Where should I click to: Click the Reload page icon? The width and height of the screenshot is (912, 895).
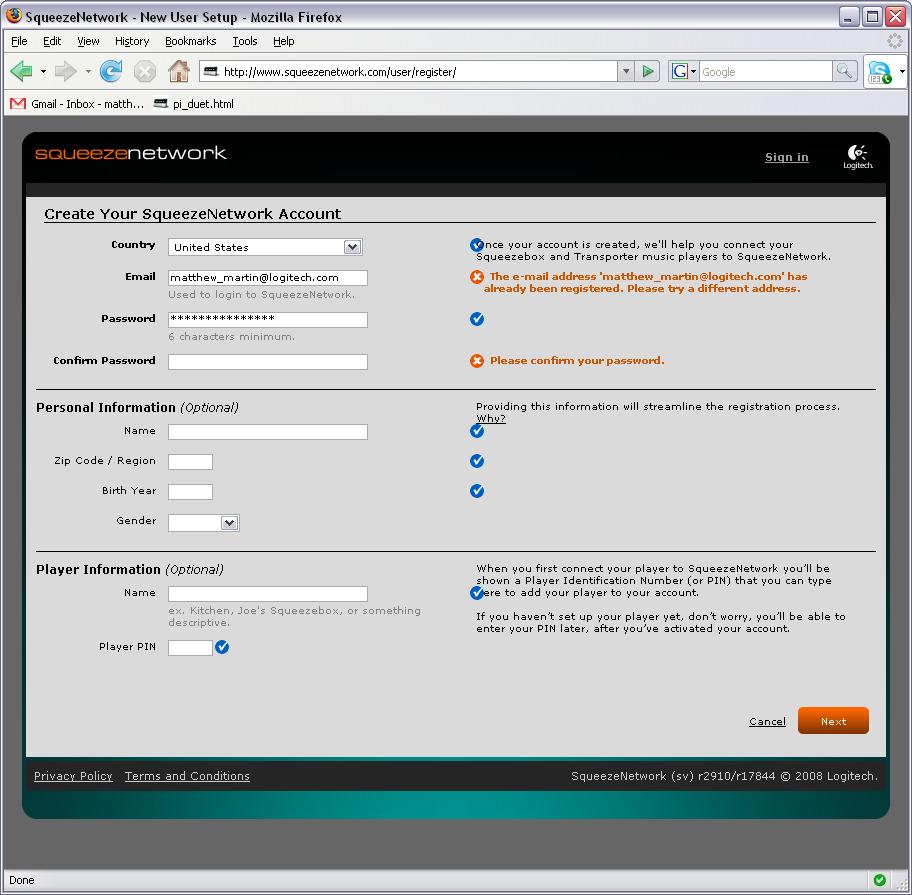tap(111, 71)
